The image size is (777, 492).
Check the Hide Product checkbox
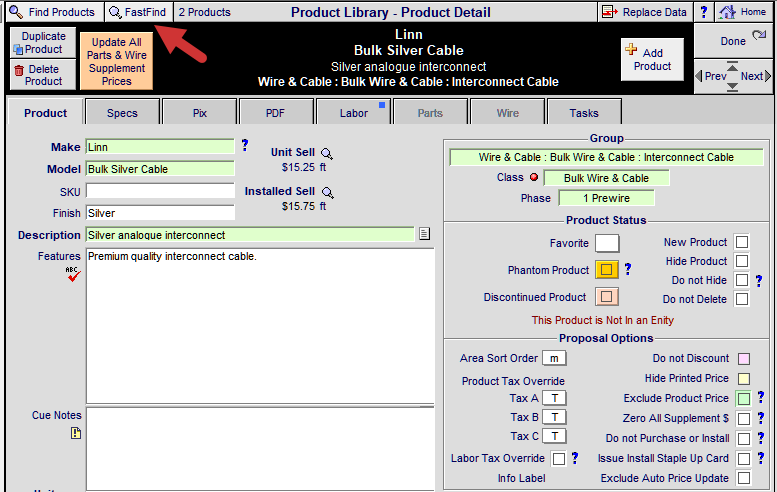(742, 261)
